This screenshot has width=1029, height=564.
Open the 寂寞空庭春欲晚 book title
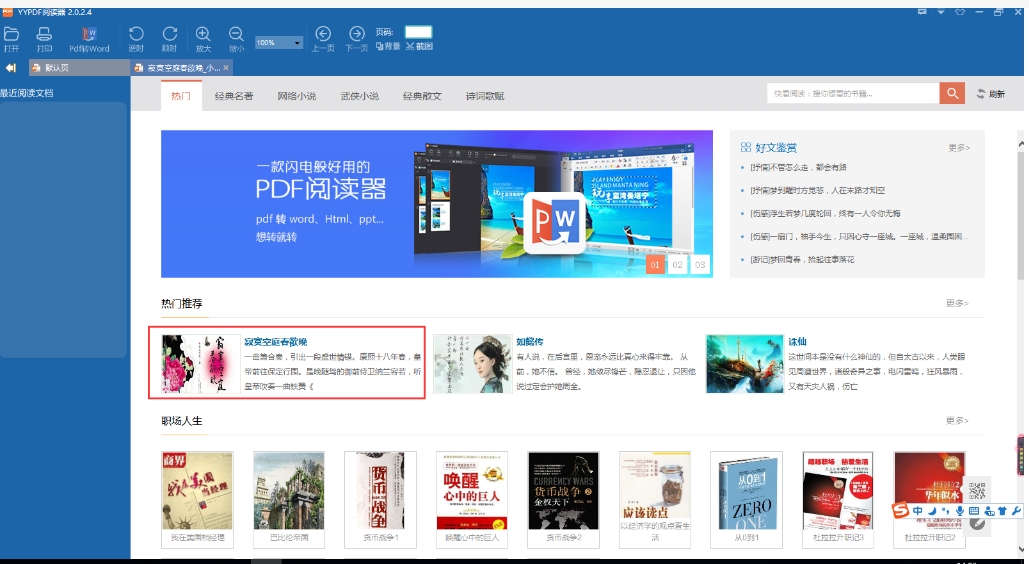click(276, 341)
